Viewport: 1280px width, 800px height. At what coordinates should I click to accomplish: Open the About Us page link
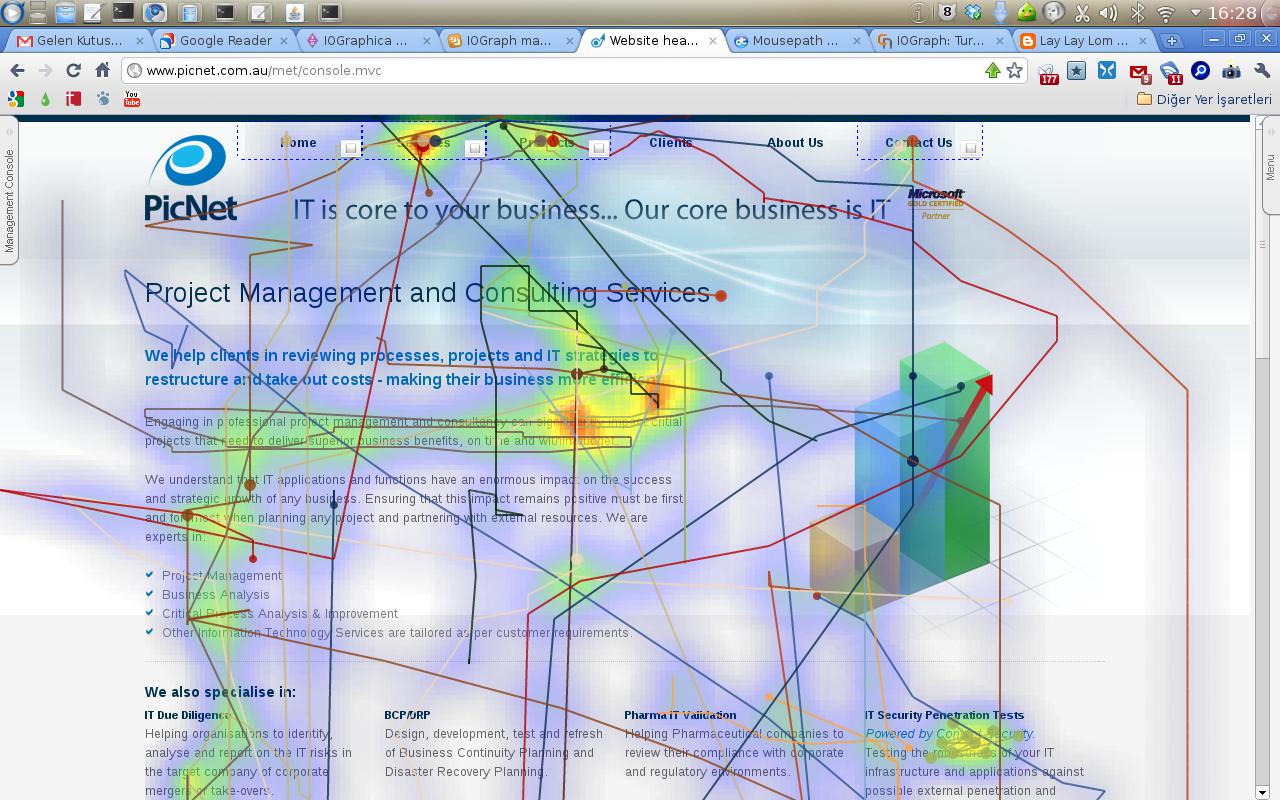(795, 142)
